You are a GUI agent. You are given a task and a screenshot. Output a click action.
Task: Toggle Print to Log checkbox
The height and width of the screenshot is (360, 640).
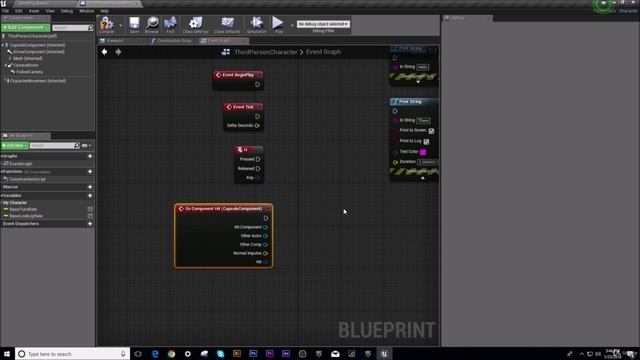pyautogui.click(x=426, y=142)
